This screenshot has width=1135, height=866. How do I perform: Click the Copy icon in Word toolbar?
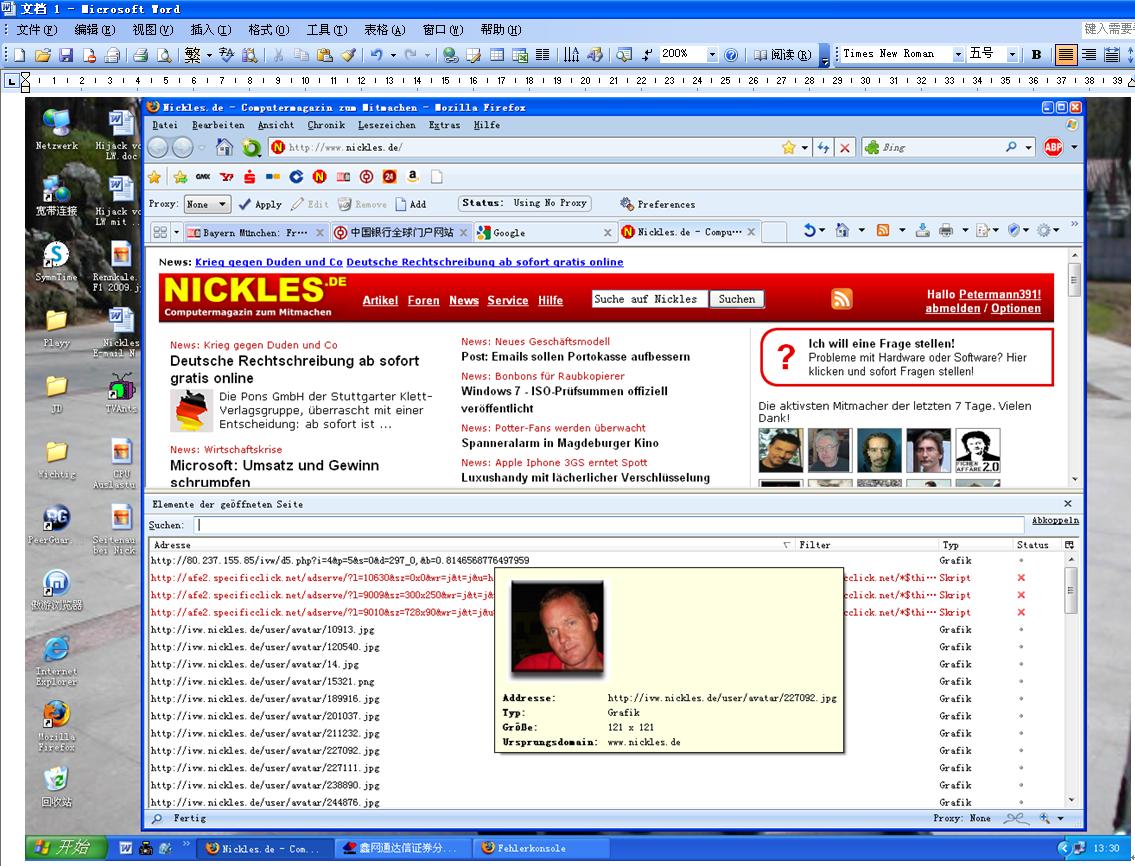coord(302,55)
